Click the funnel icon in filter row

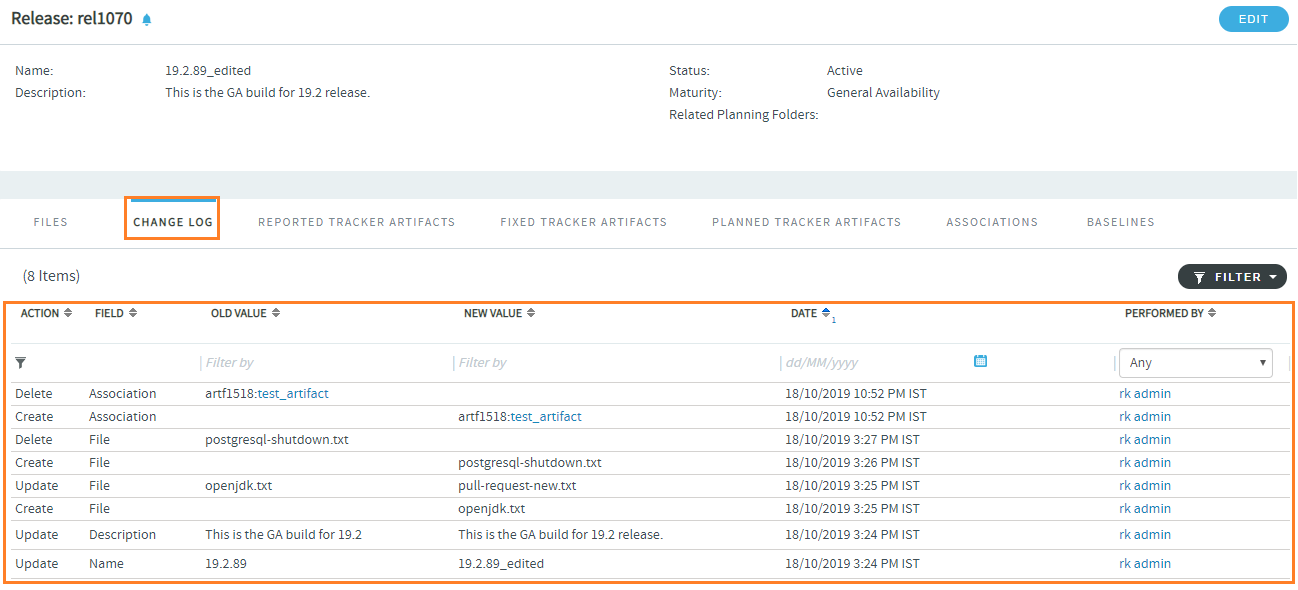[x=21, y=362]
